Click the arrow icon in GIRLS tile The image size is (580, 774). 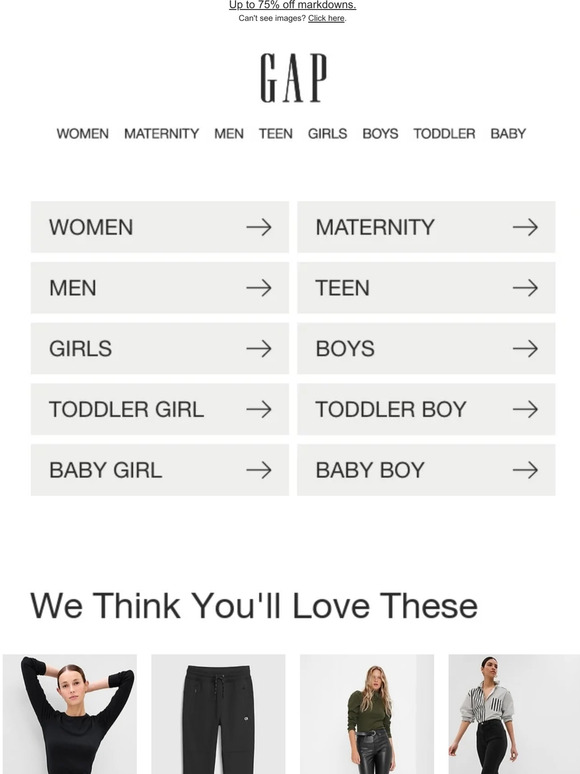click(259, 348)
